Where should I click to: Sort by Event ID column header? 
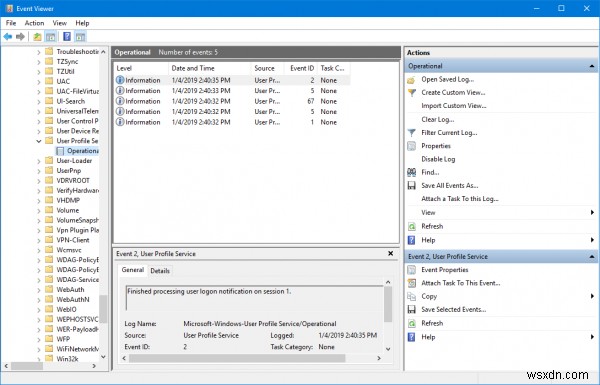click(302, 68)
